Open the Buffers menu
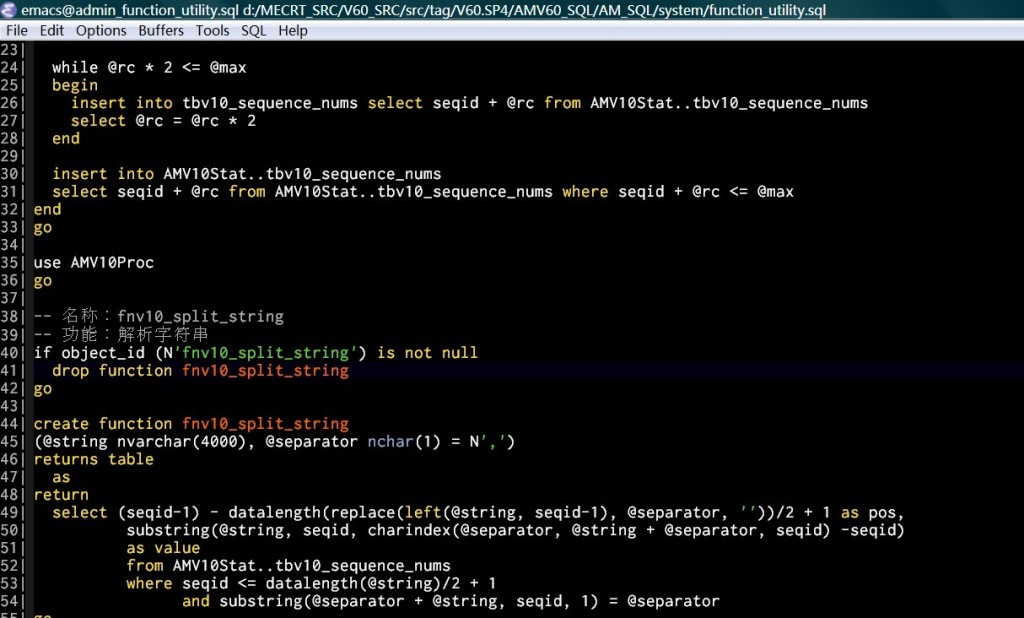This screenshot has width=1024, height=618. (x=160, y=30)
